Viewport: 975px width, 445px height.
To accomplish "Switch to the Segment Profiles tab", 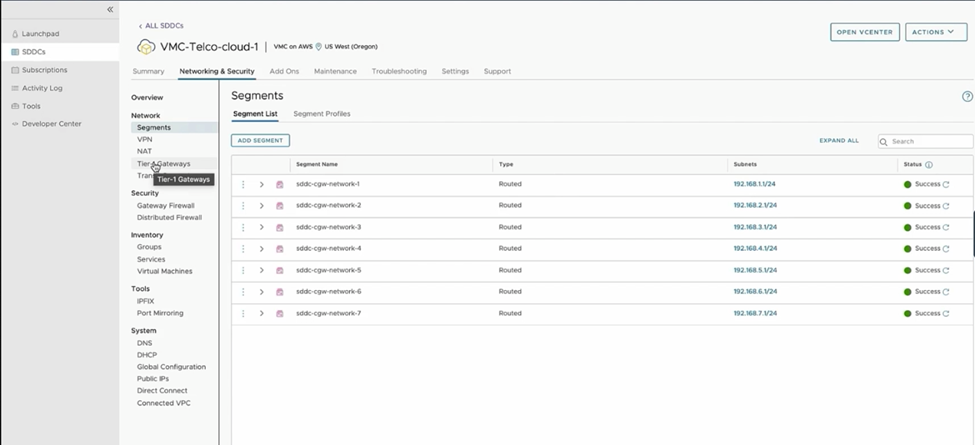I will click(x=321, y=114).
